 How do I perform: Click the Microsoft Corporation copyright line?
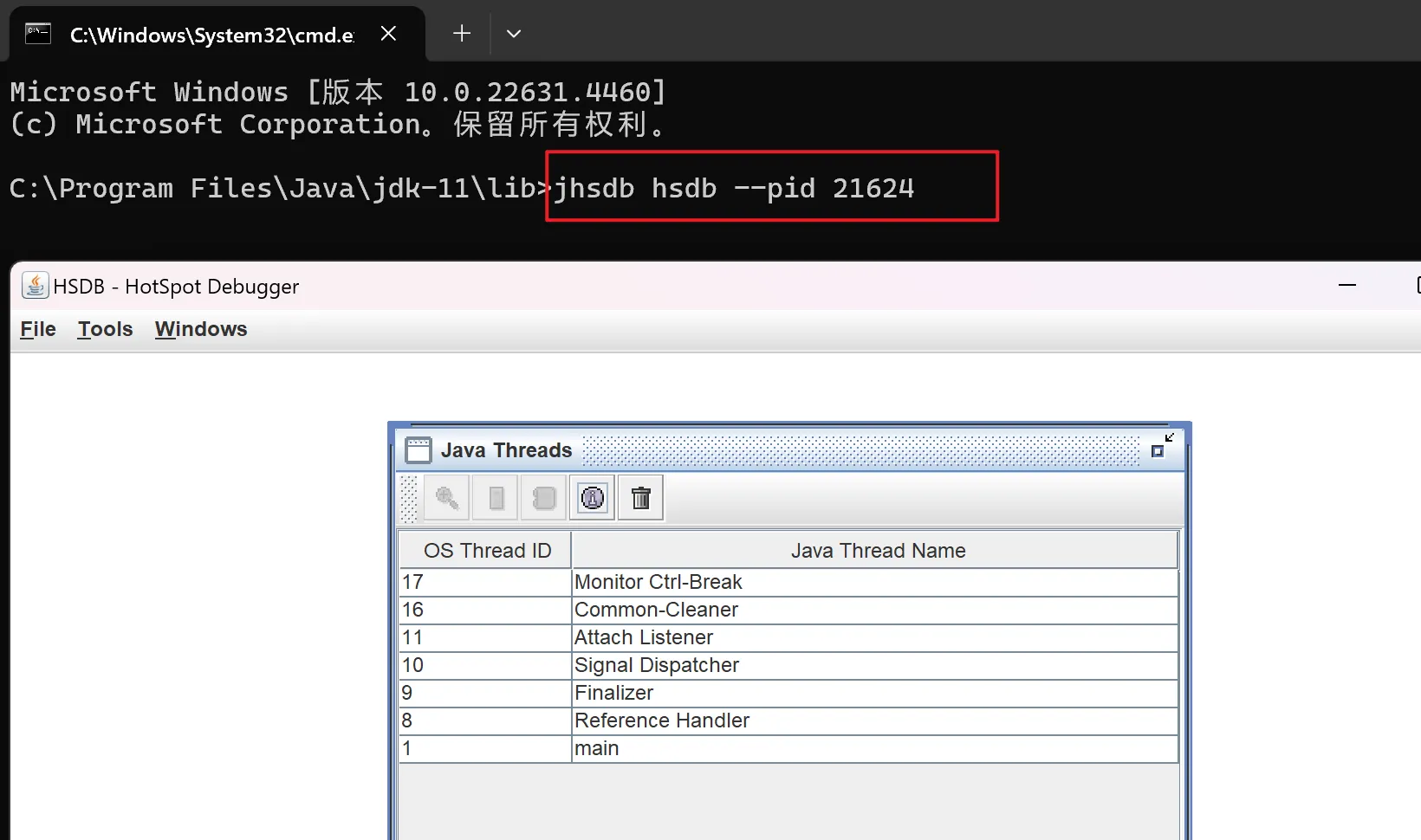(x=338, y=125)
